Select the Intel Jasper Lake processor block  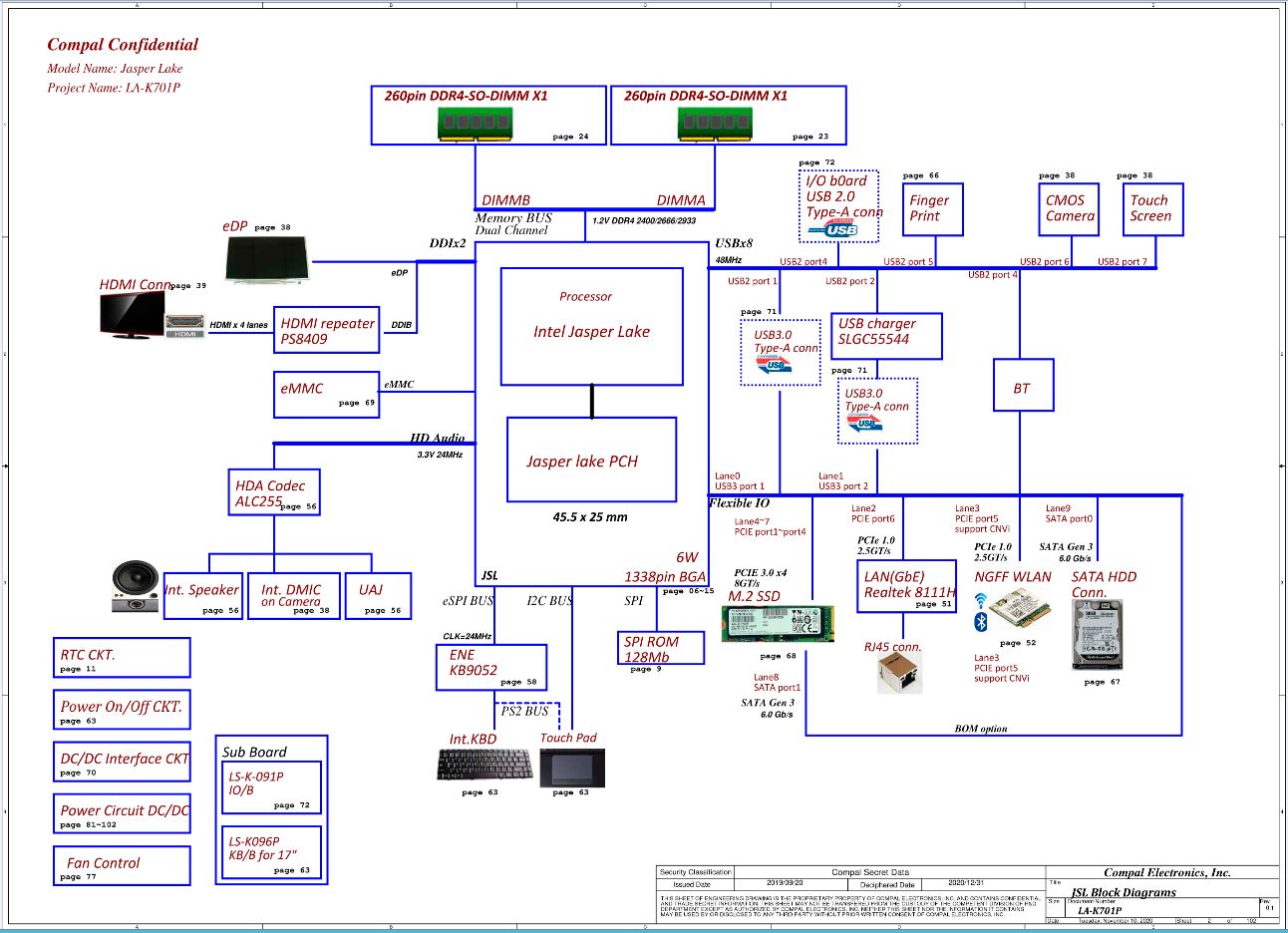[591, 326]
